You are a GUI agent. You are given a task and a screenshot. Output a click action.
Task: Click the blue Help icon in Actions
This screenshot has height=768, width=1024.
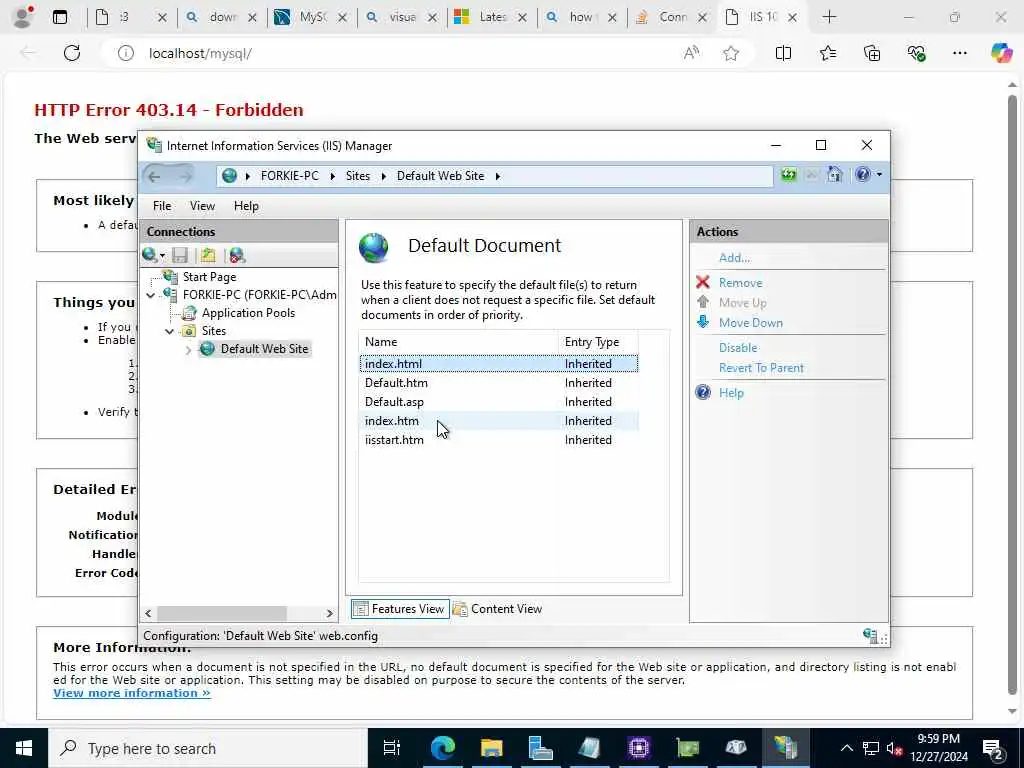click(x=703, y=392)
